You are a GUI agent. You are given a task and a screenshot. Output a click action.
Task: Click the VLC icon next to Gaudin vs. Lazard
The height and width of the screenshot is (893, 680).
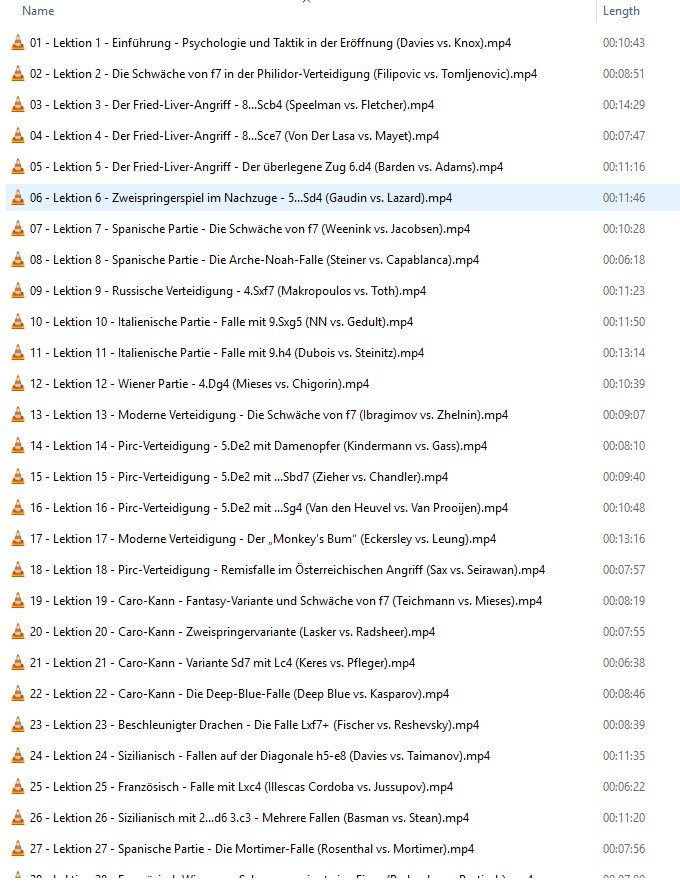tap(18, 198)
